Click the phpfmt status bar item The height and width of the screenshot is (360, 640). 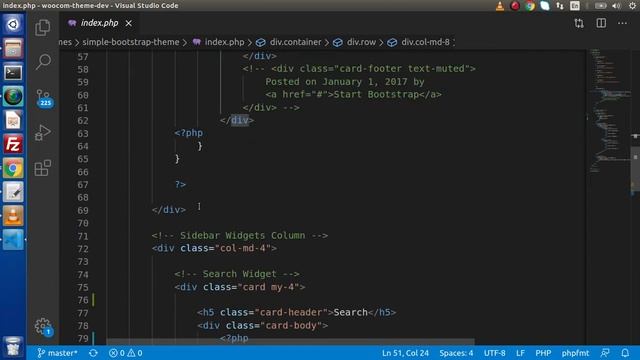tap(575, 353)
